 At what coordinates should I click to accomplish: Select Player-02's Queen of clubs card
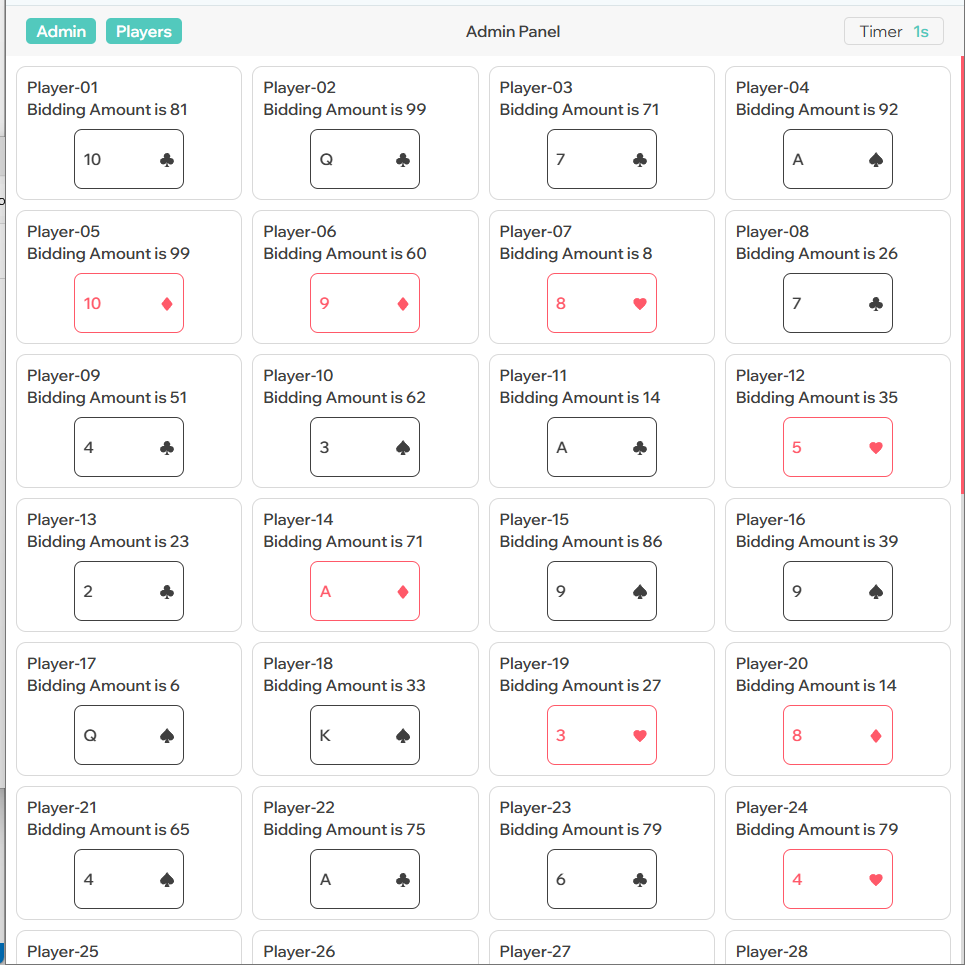tap(365, 159)
